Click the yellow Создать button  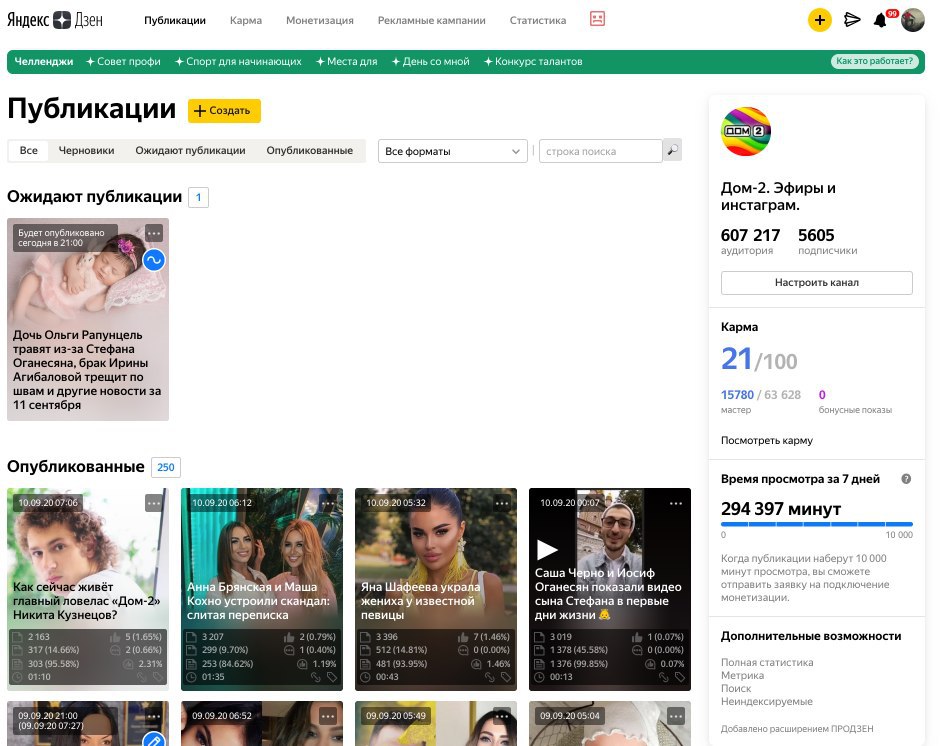pyautogui.click(x=224, y=111)
